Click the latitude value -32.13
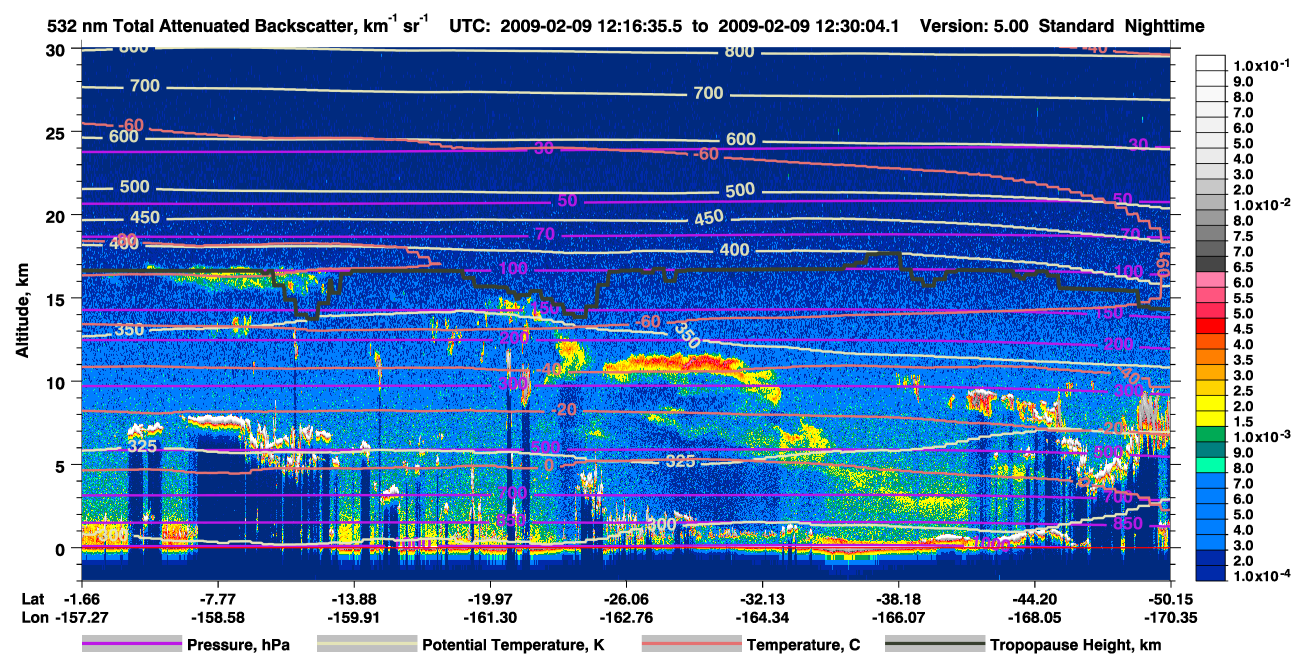 [x=762, y=598]
